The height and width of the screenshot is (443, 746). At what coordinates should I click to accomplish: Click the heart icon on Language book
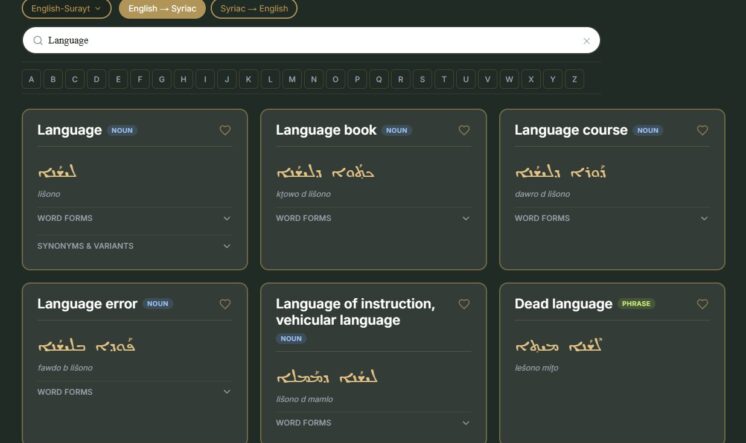pyautogui.click(x=464, y=130)
